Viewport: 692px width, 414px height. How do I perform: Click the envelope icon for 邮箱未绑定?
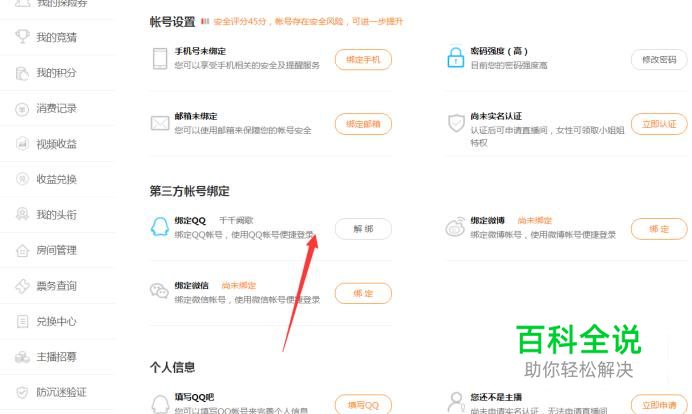pyautogui.click(x=160, y=123)
